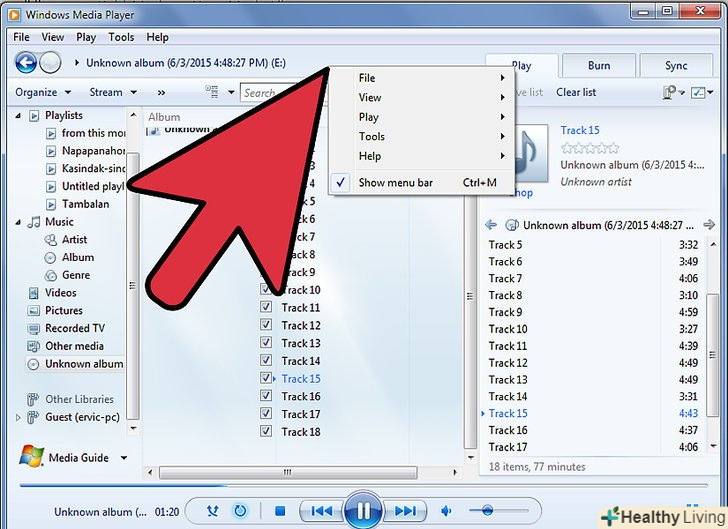
Task: Uncheck the Track 15 checkbox
Action: (x=266, y=378)
